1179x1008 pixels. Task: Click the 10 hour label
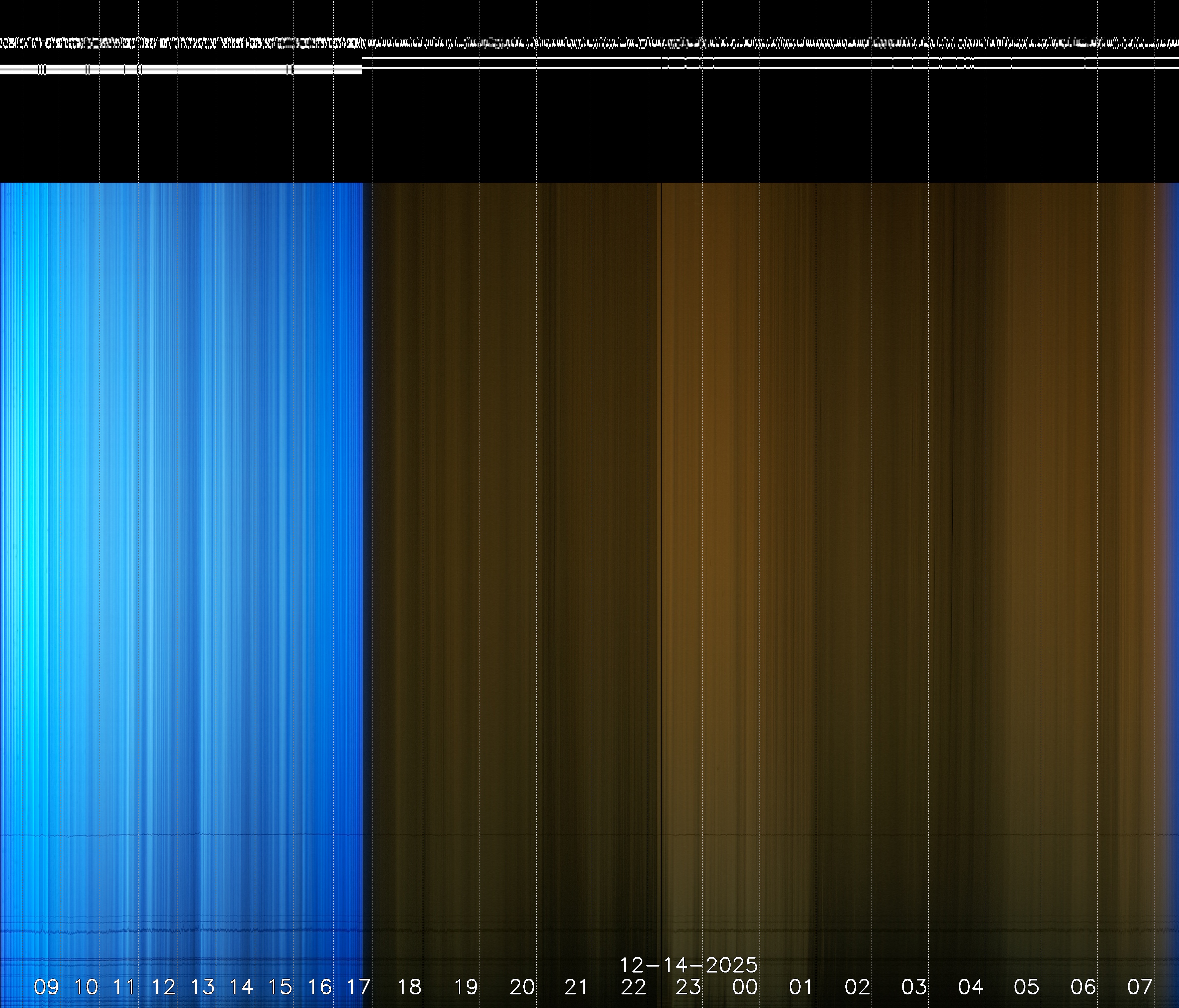pos(86,987)
